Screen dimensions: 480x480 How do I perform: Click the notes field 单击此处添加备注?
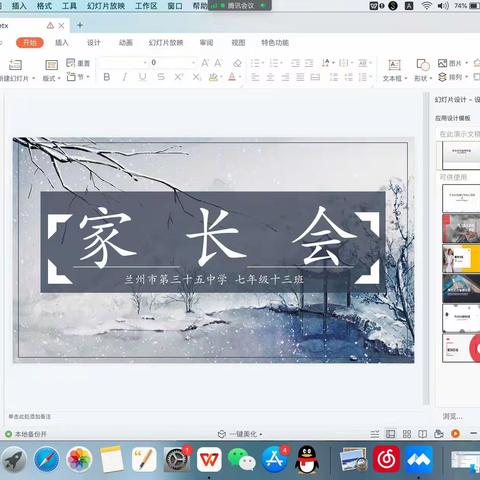pos(30,416)
